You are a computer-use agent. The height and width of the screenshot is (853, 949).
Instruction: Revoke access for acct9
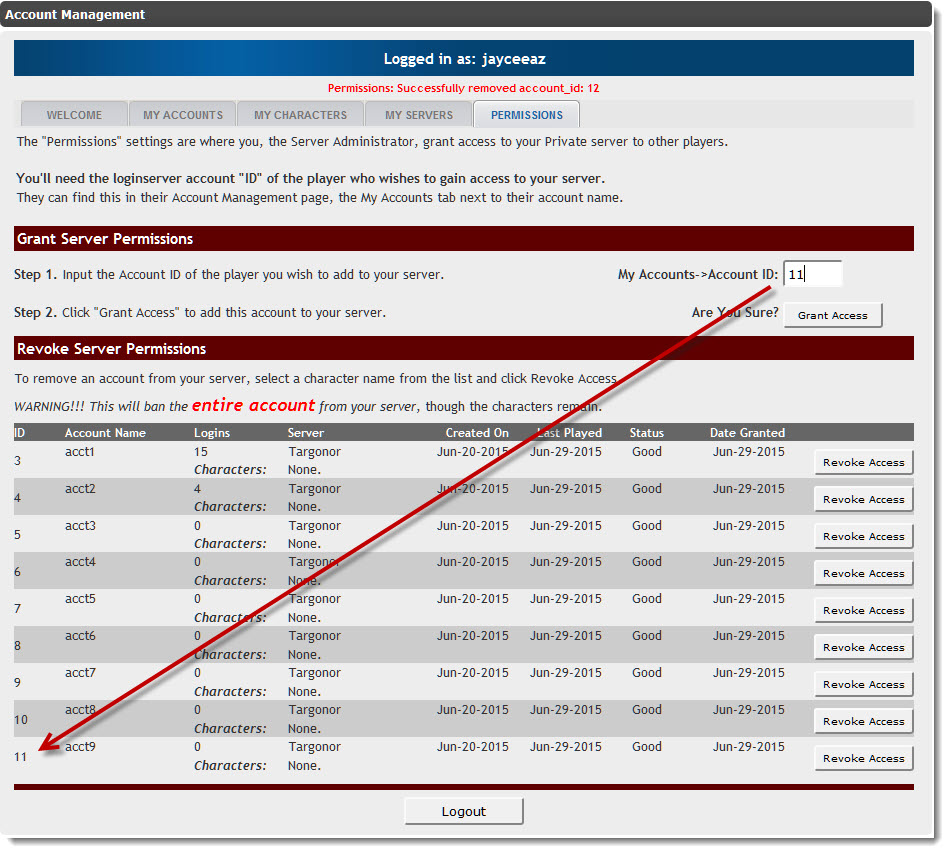863,759
